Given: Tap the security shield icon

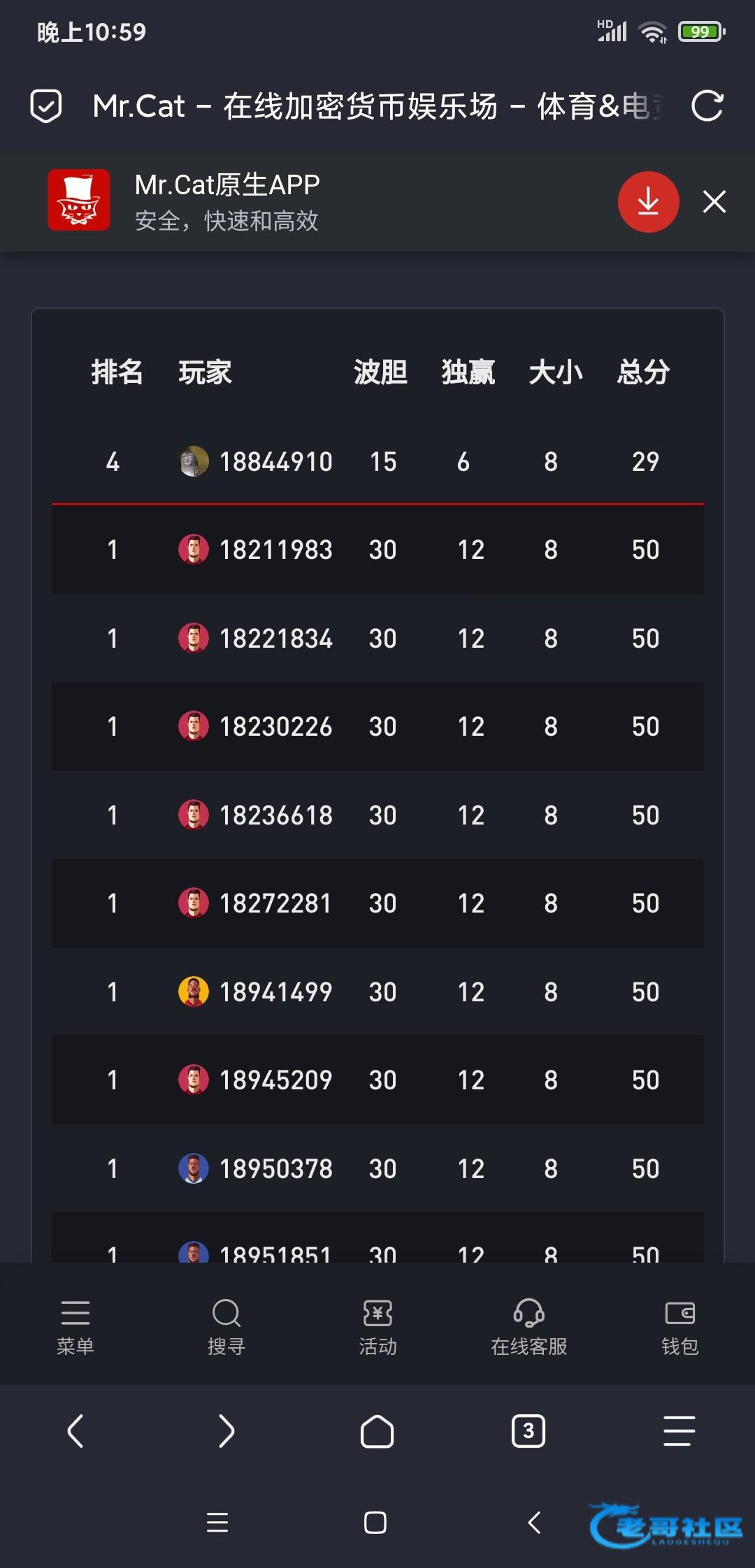Looking at the screenshot, I should pyautogui.click(x=46, y=106).
